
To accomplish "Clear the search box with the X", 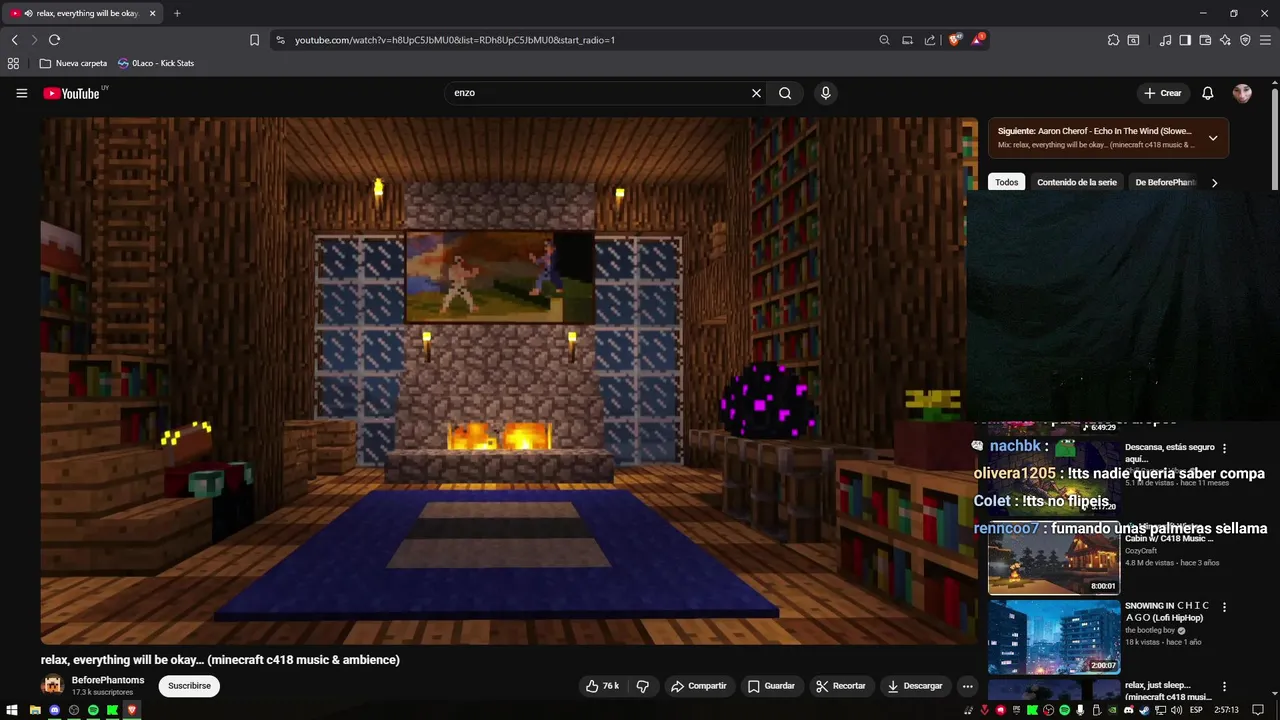I will click(756, 93).
